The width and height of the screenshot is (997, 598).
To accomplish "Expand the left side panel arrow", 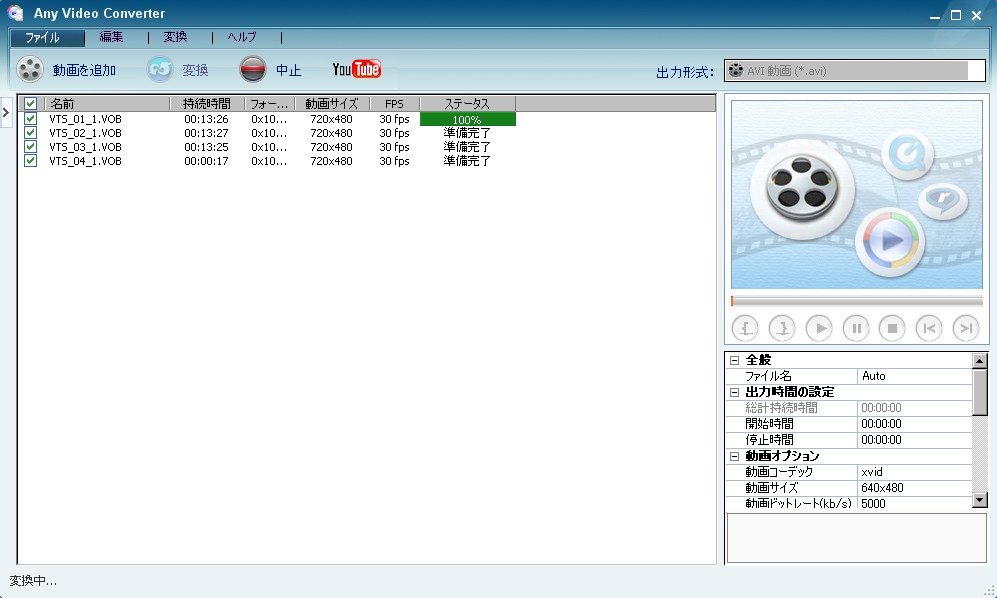I will tap(6, 113).
